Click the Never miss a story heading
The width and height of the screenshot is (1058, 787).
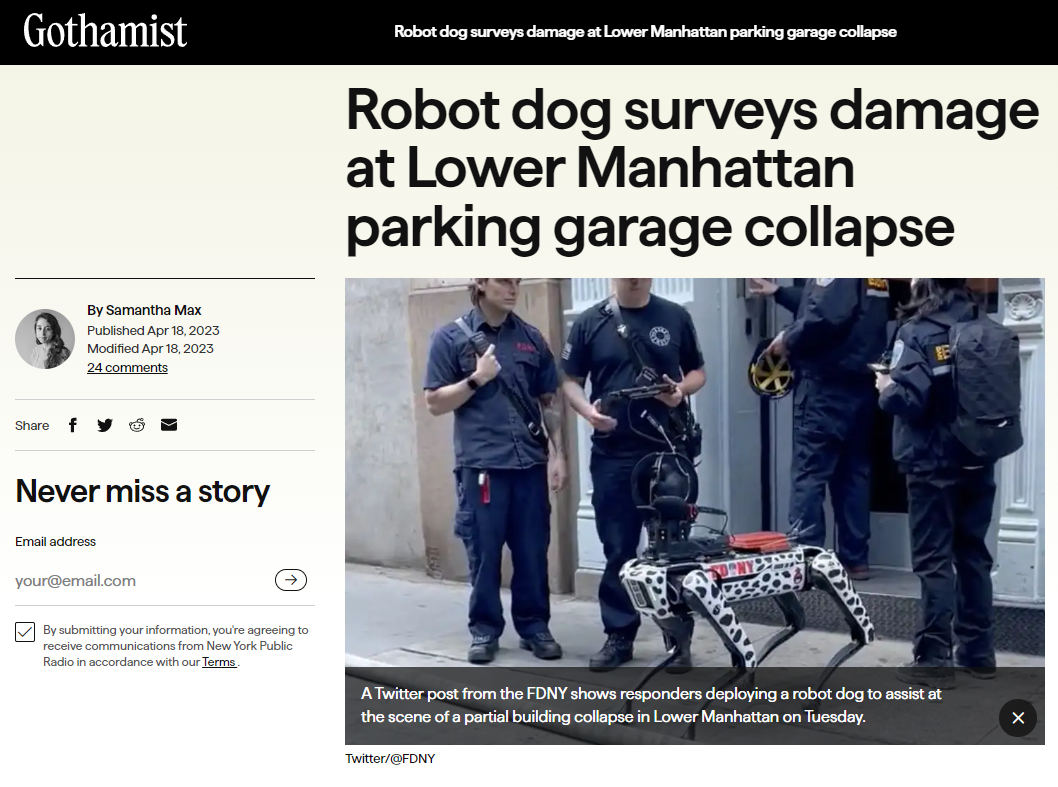pos(142,491)
